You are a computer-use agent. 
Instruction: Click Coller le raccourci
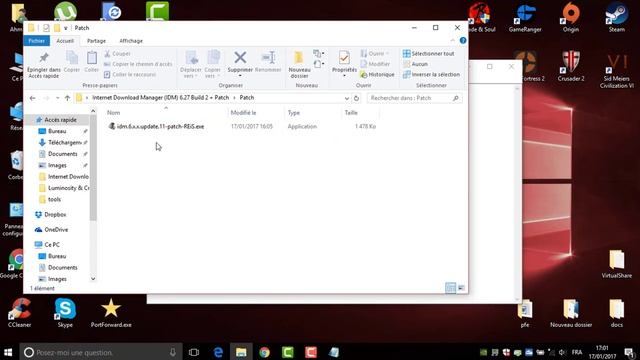[x=130, y=75]
